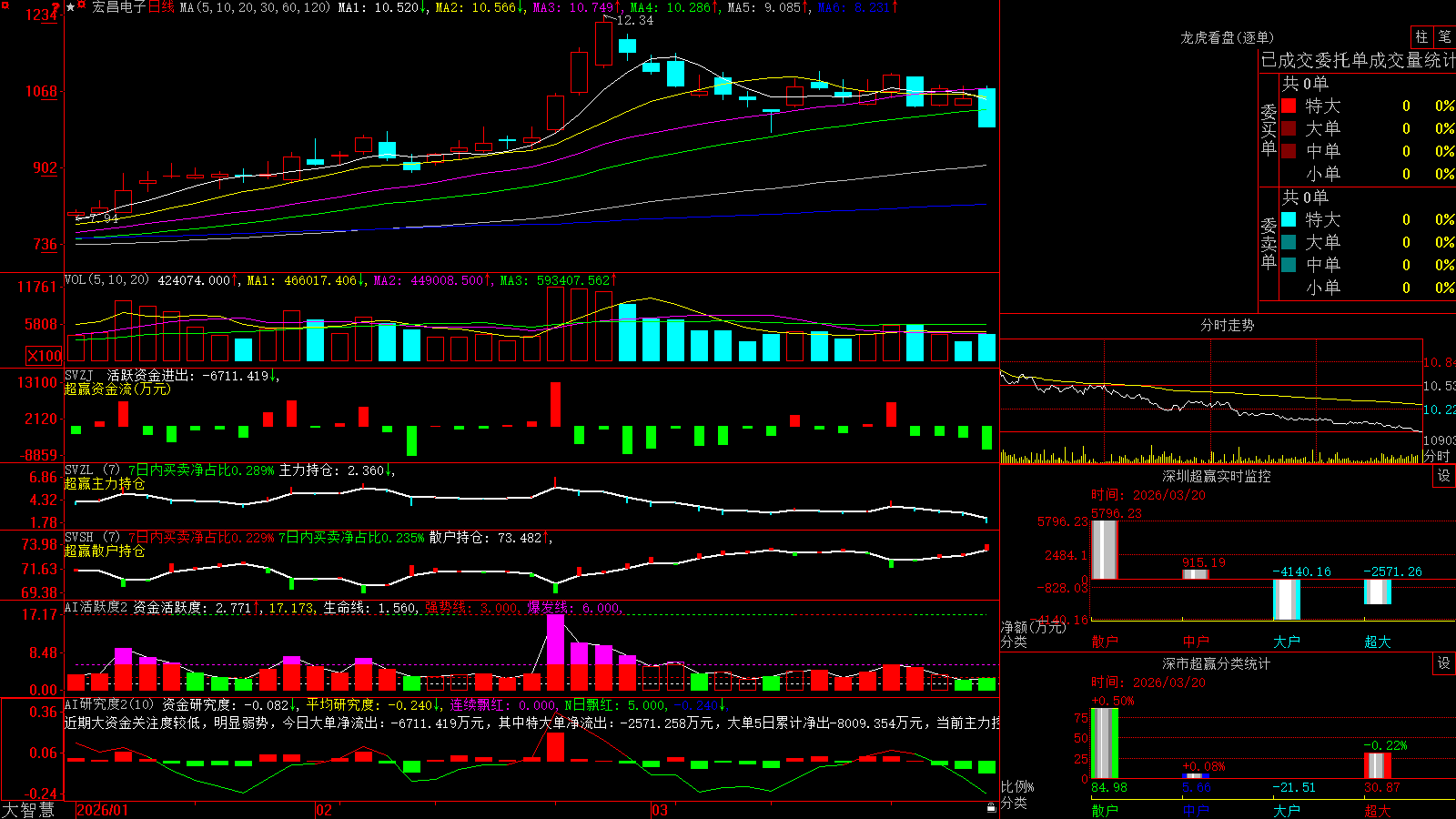The width and height of the screenshot is (1456, 819).
Task: Open VOL(5,10,20) indicator parameters
Action: (x=106, y=279)
